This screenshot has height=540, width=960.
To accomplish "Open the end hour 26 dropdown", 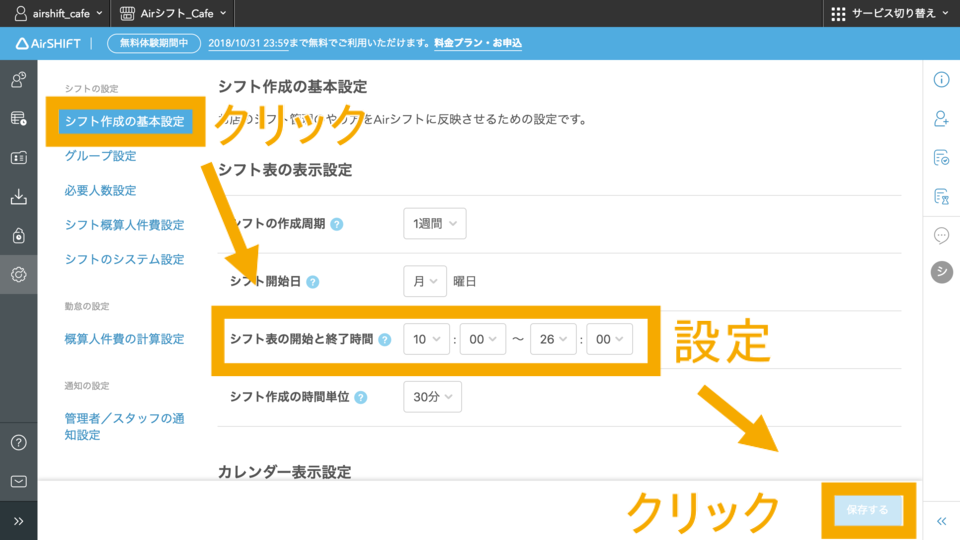I will click(x=553, y=339).
